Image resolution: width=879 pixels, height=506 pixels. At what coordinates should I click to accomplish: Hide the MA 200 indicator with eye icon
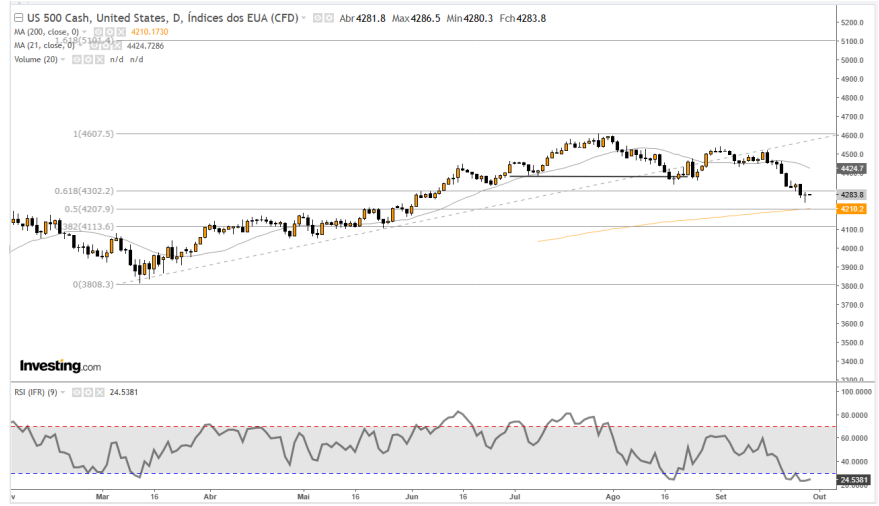(97, 32)
